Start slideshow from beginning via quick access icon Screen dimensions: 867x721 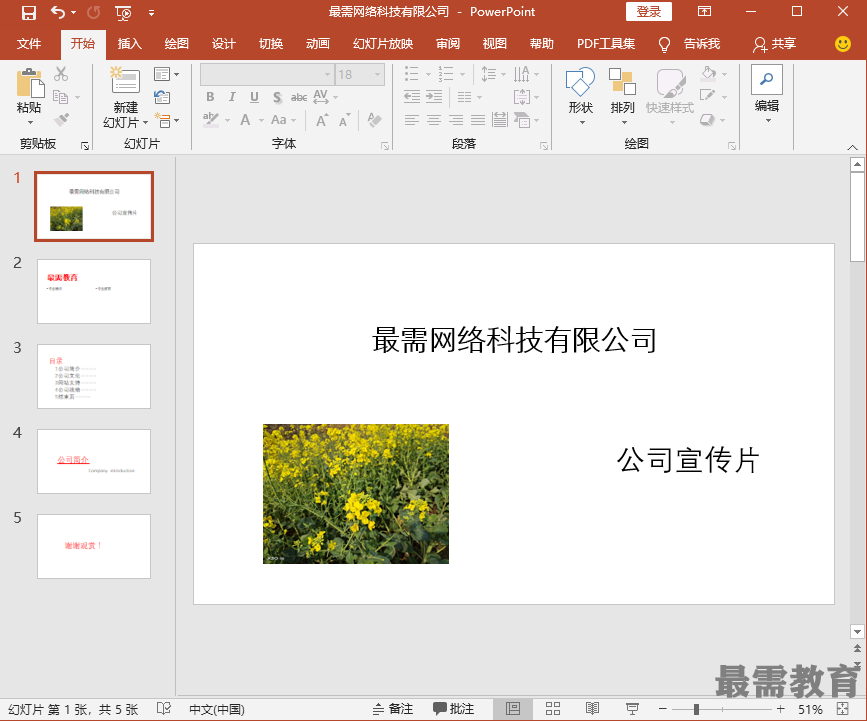tap(123, 13)
